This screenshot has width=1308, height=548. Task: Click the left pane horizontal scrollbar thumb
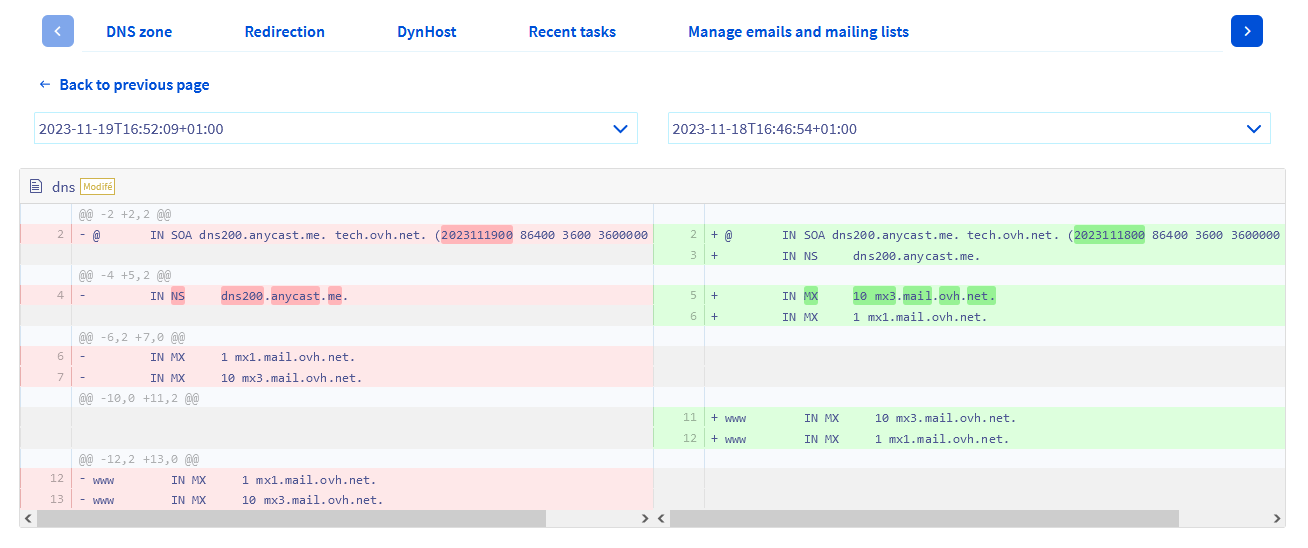click(x=291, y=518)
